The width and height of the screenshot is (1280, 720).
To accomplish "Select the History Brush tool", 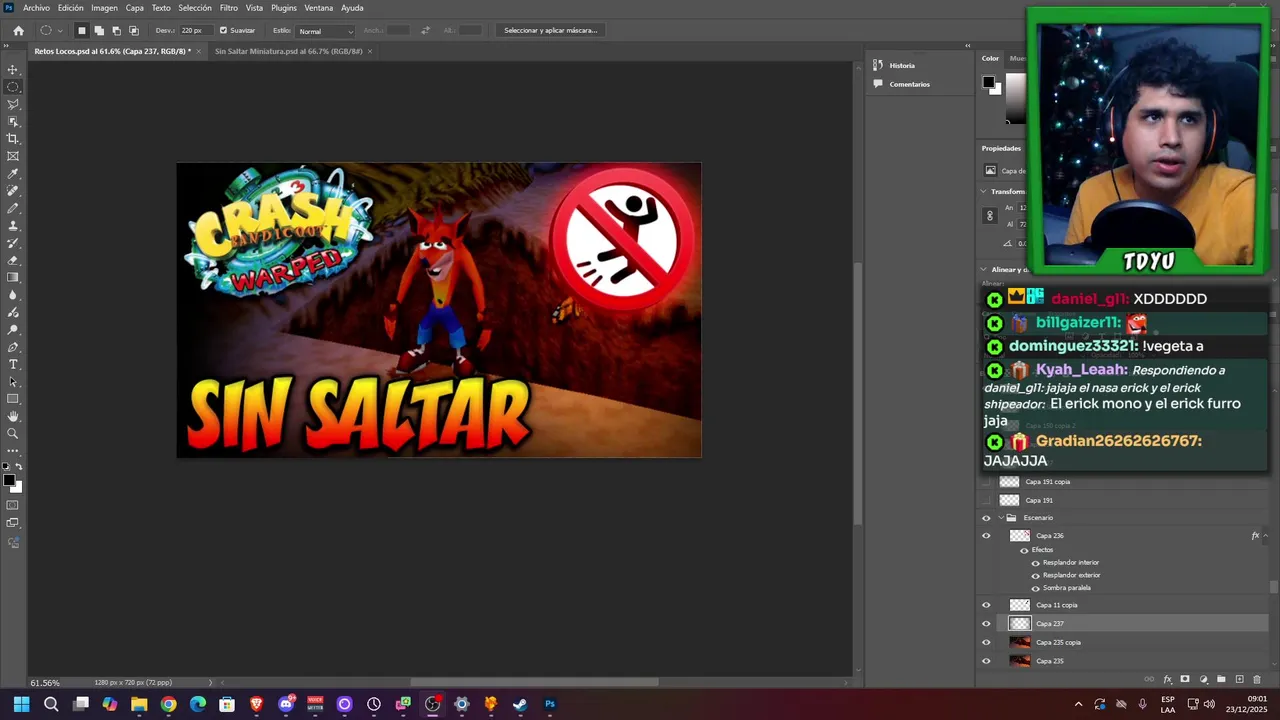I will tap(13, 243).
